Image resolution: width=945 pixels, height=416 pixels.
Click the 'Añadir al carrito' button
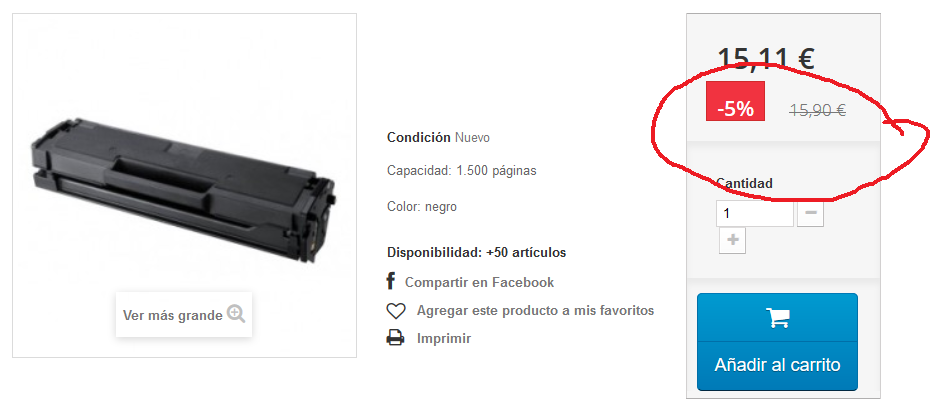777,342
